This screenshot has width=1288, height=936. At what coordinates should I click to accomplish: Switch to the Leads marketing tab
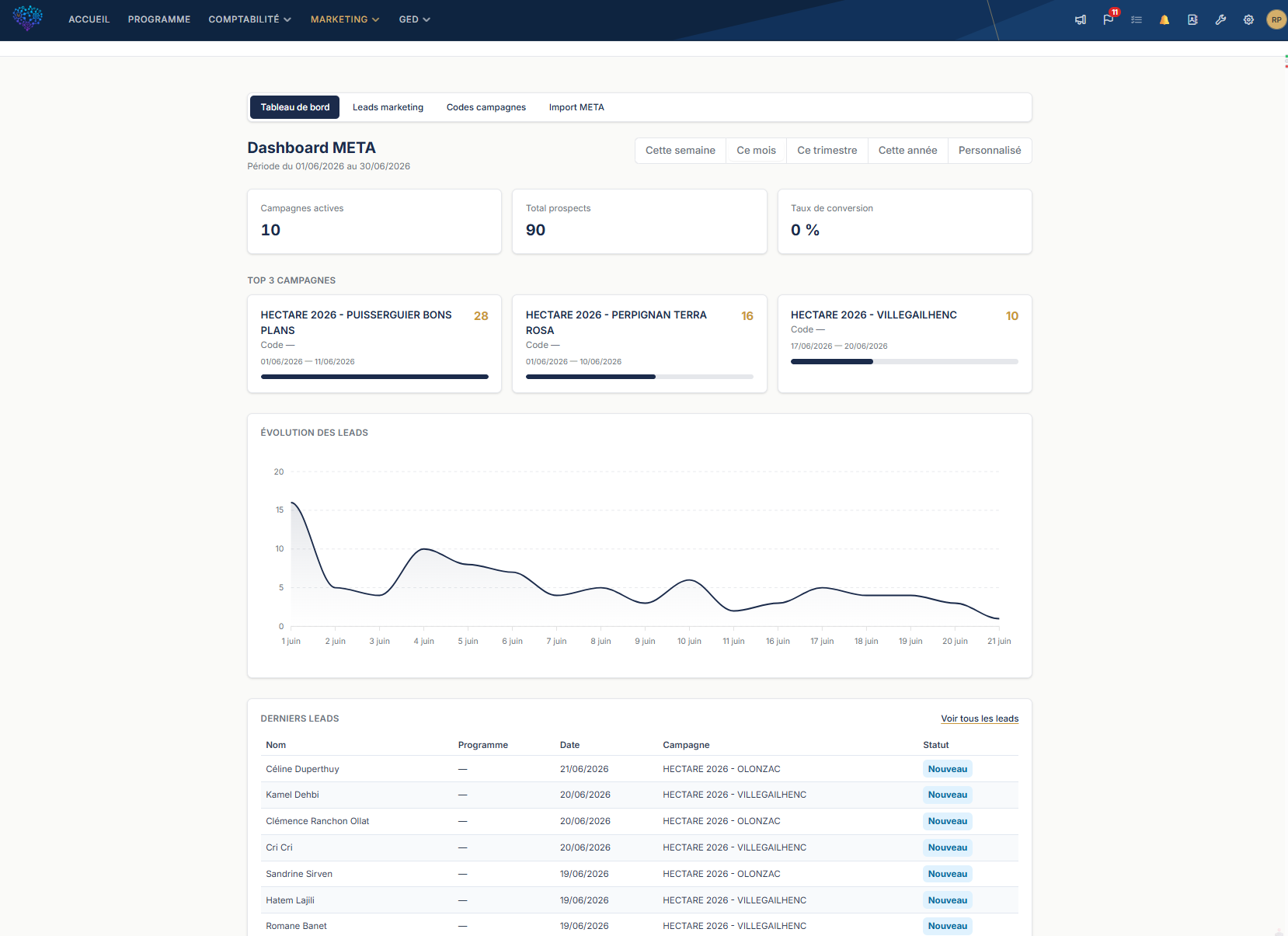coord(388,107)
